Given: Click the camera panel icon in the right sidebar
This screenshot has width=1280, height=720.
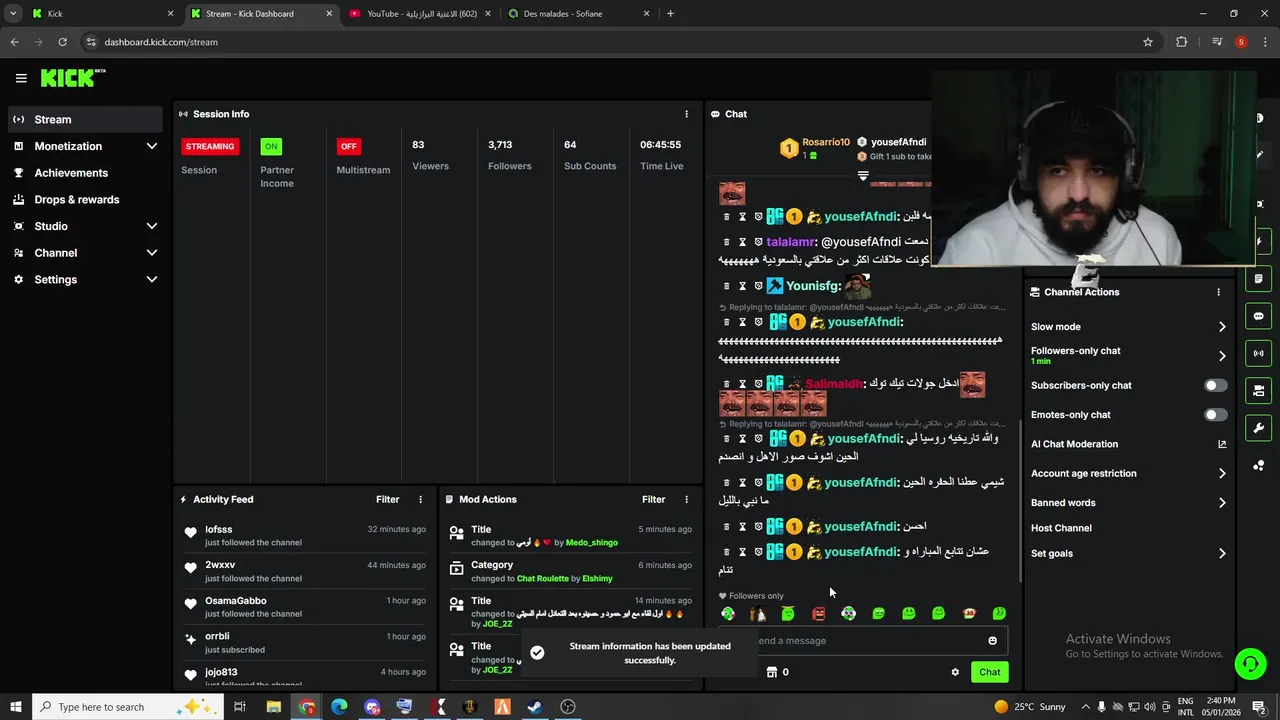Looking at the screenshot, I should coord(1258,390).
